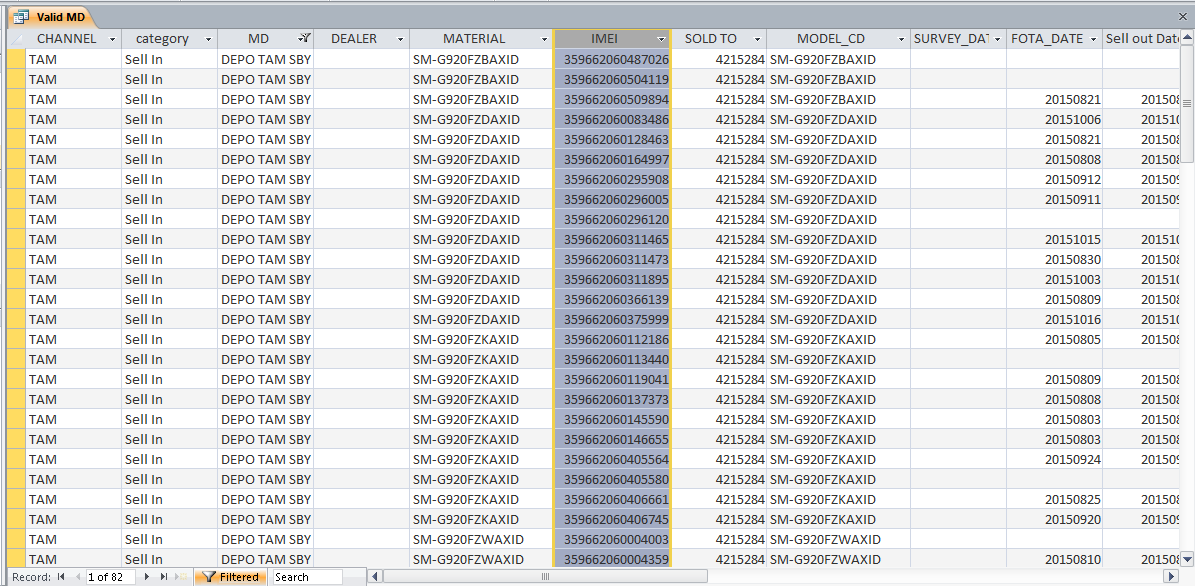
Task: Go to first record navigation arrow
Action: point(61,577)
